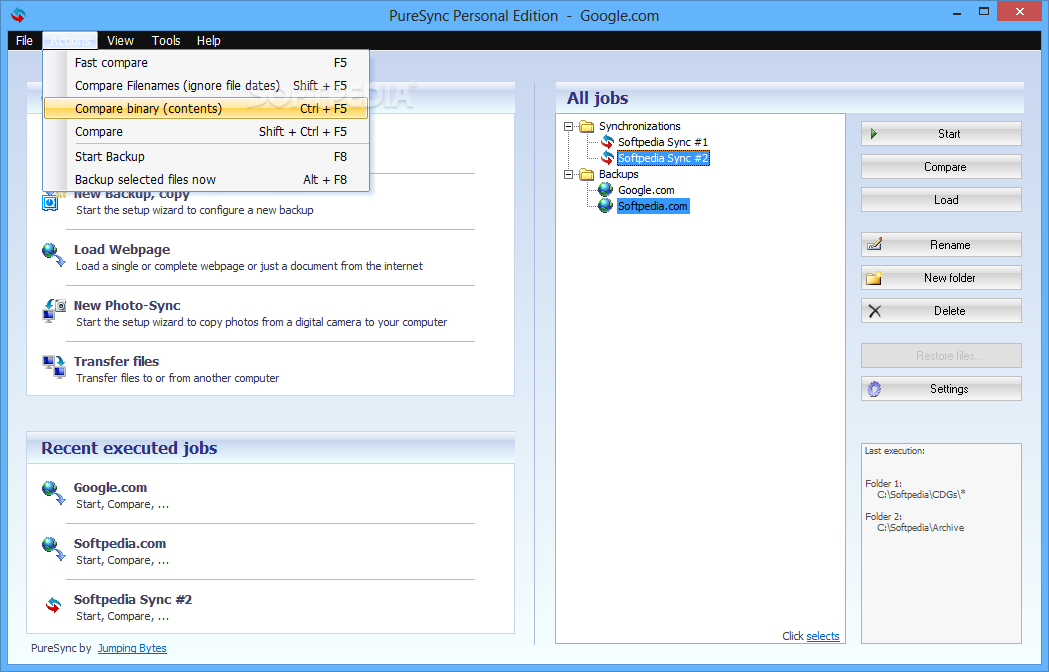Click the New Photo-Sync camera icon
Image resolution: width=1049 pixels, height=672 pixels.
tap(54, 311)
